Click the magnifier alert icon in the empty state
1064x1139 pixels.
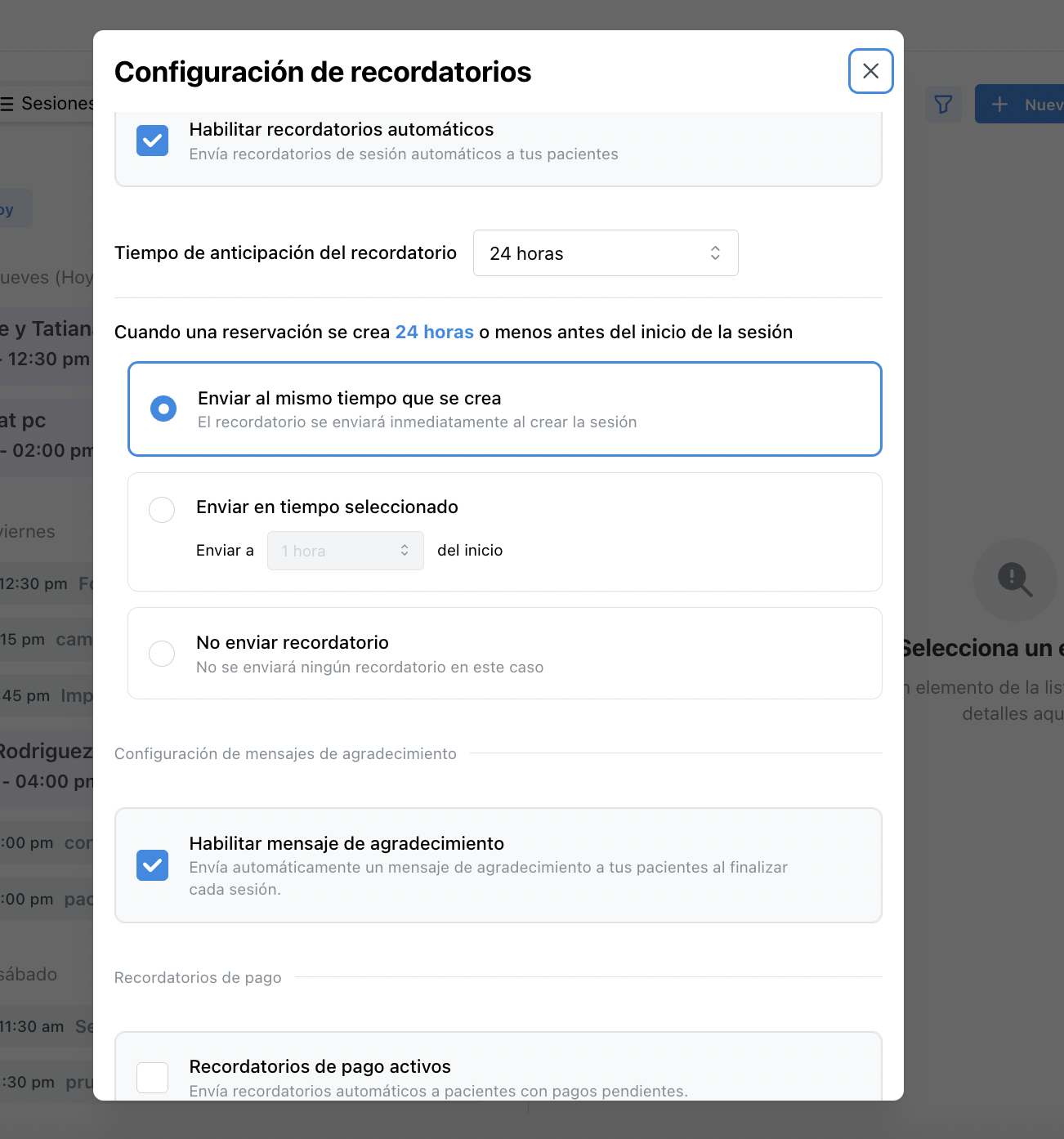click(1015, 579)
